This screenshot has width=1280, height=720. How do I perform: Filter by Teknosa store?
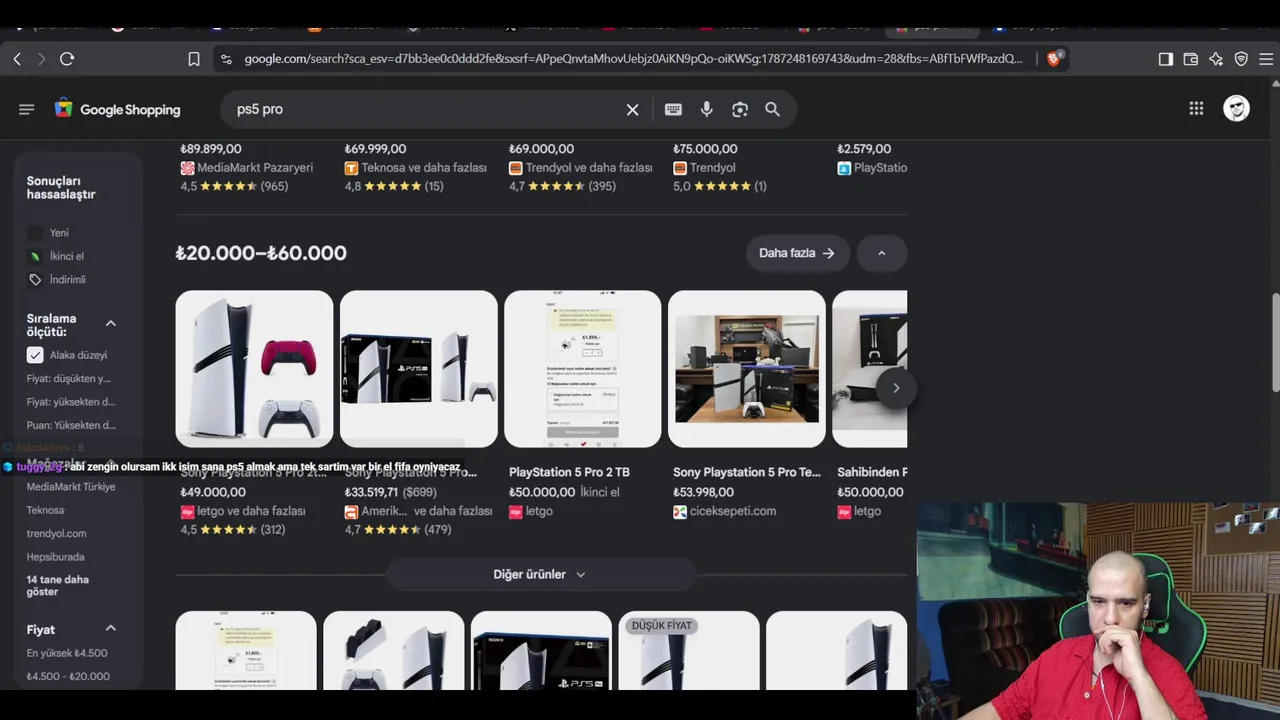pos(45,510)
